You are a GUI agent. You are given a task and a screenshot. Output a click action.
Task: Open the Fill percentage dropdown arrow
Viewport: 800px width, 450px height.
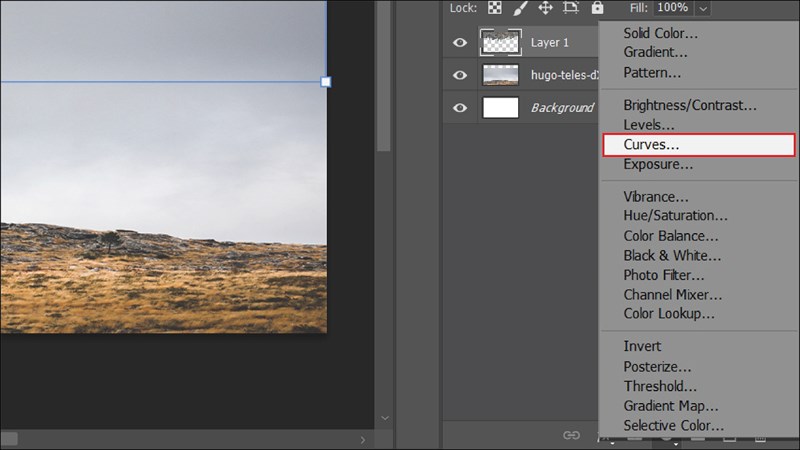pyautogui.click(x=703, y=8)
